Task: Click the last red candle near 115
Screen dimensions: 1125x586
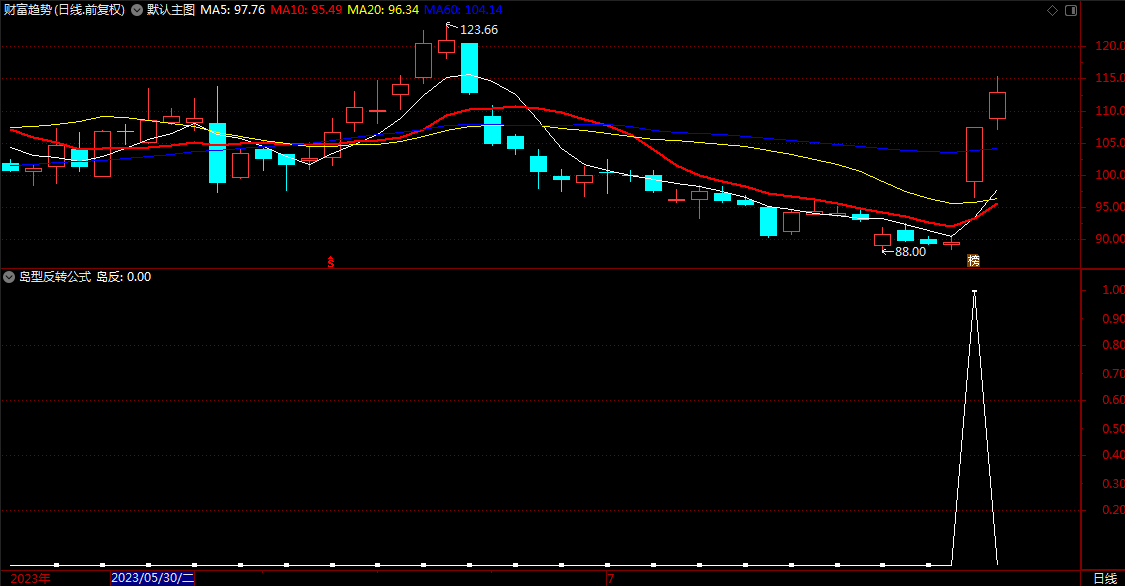Action: pyautogui.click(x=997, y=105)
